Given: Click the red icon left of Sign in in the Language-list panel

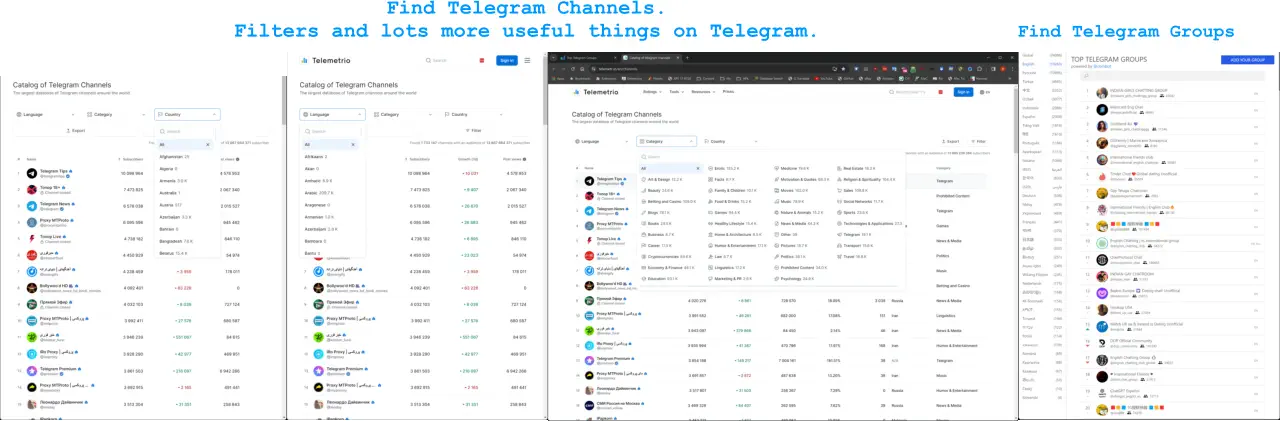Looking at the screenshot, I should tap(484, 60).
